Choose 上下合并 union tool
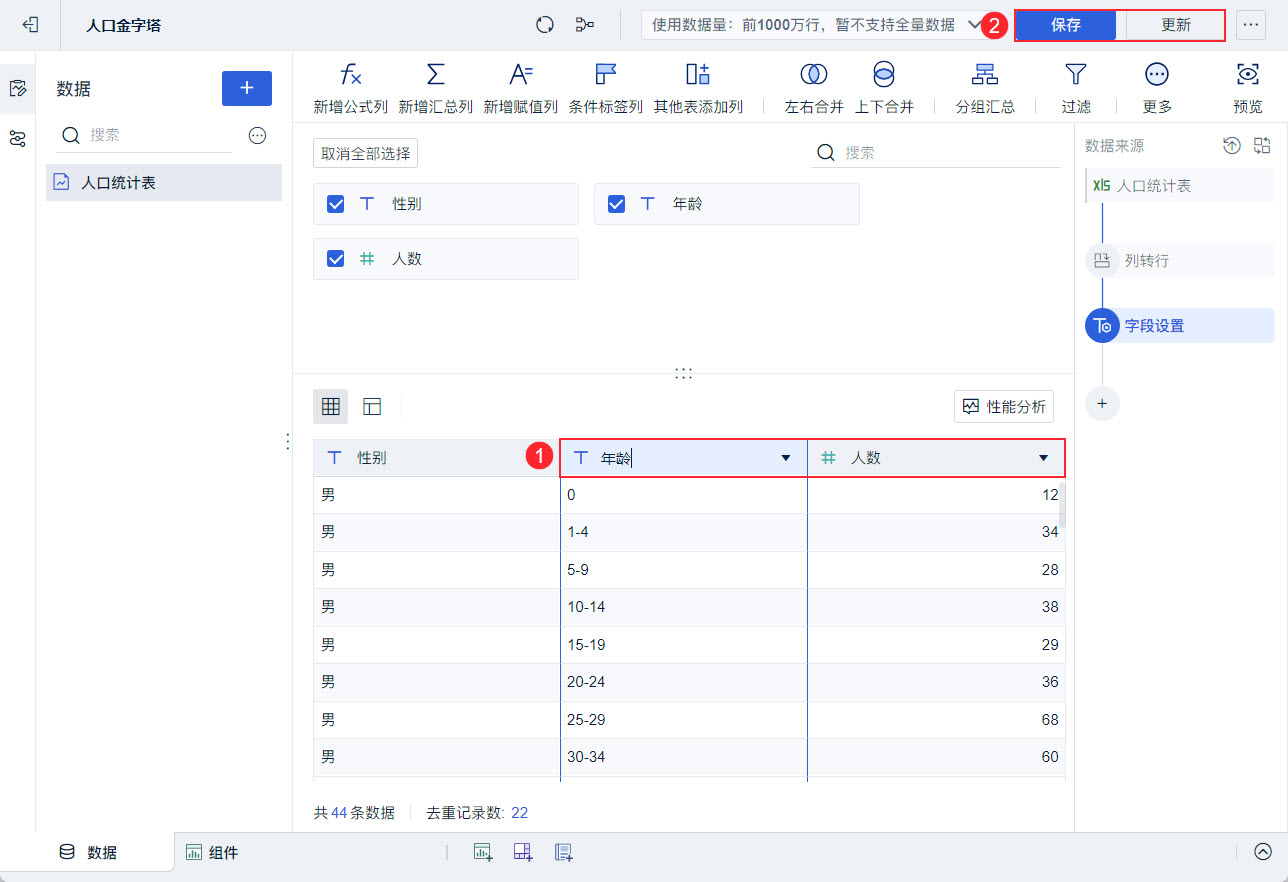Screen dimensions: 1288x882 click(x=884, y=88)
